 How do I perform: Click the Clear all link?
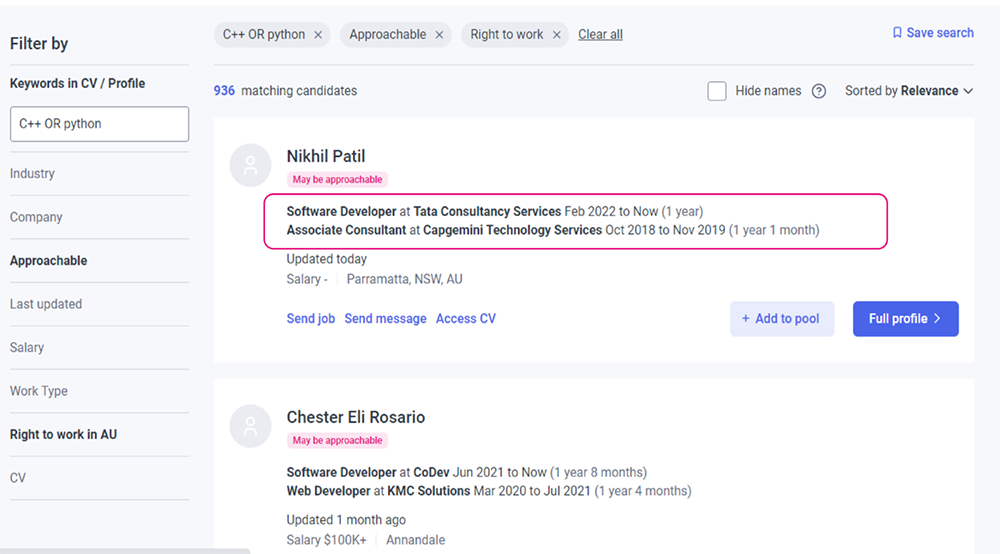pyautogui.click(x=600, y=35)
